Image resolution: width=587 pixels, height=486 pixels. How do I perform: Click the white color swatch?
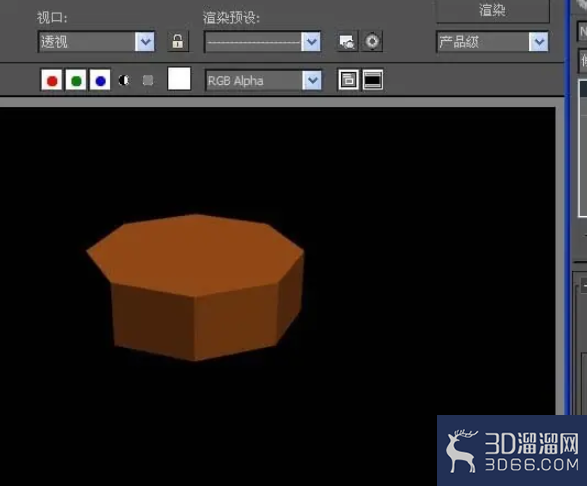click(x=179, y=79)
